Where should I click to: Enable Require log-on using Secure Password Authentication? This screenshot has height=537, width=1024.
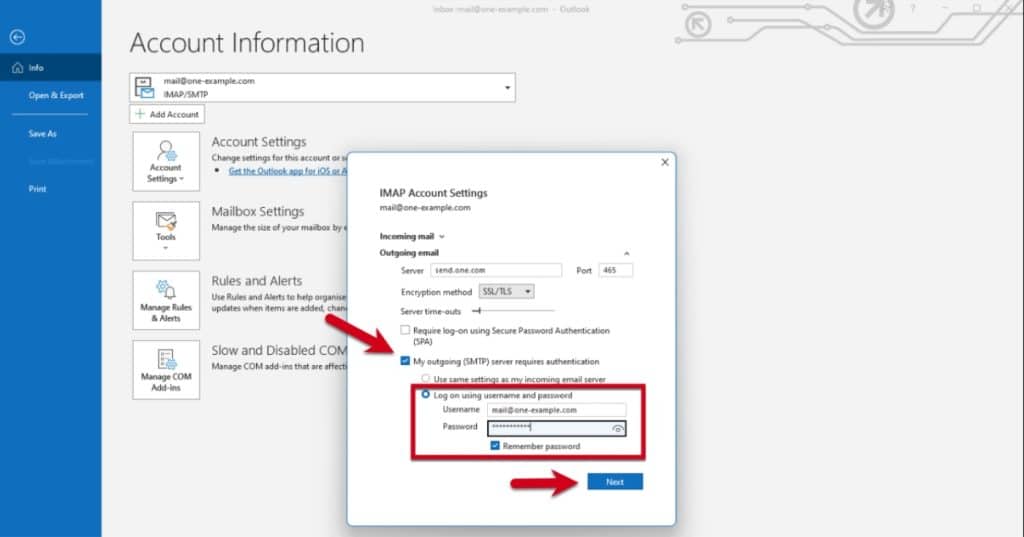pyautogui.click(x=406, y=331)
